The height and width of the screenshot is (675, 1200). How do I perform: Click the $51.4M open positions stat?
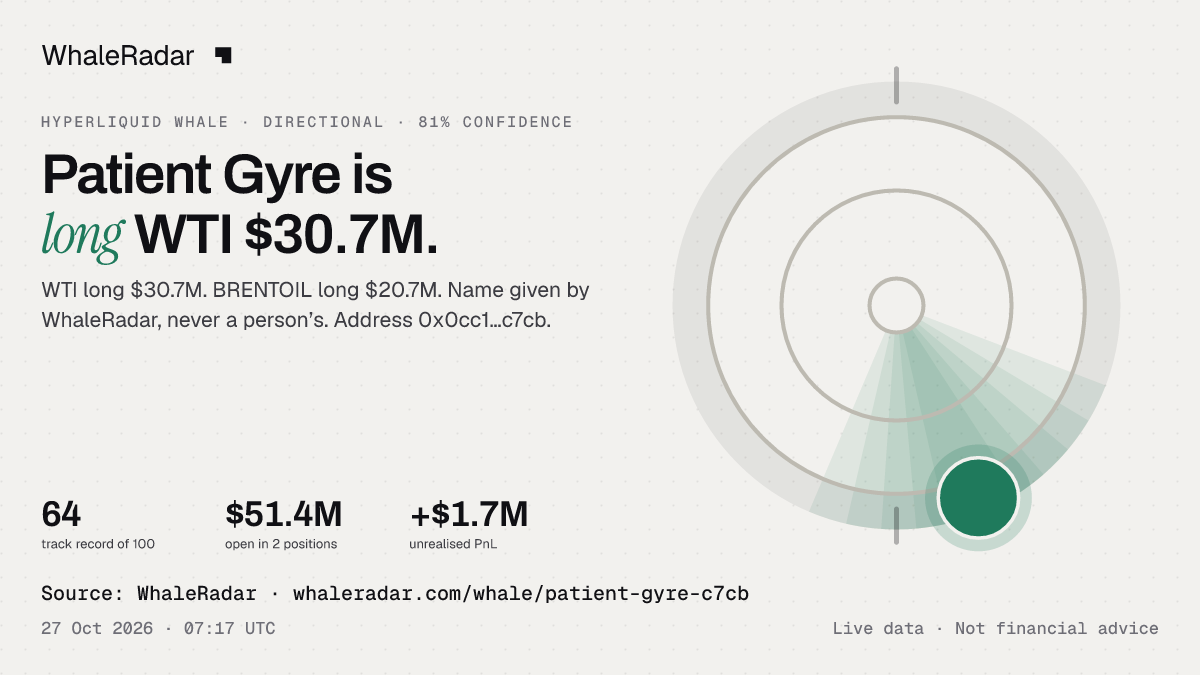(x=284, y=514)
